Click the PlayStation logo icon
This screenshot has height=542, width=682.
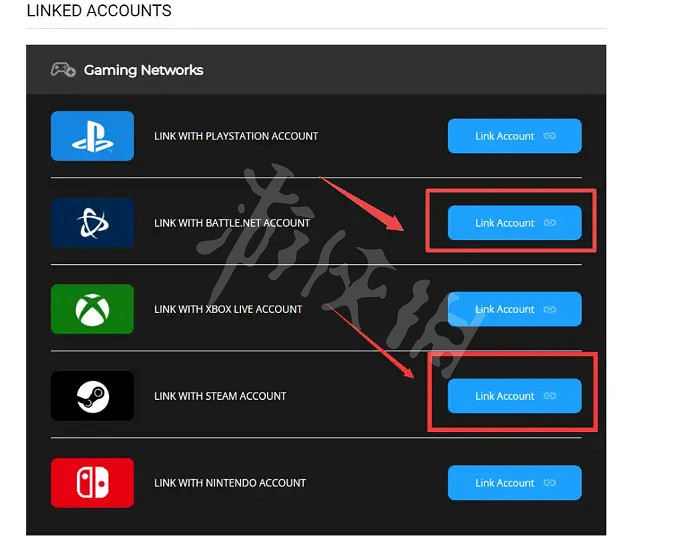[92, 136]
